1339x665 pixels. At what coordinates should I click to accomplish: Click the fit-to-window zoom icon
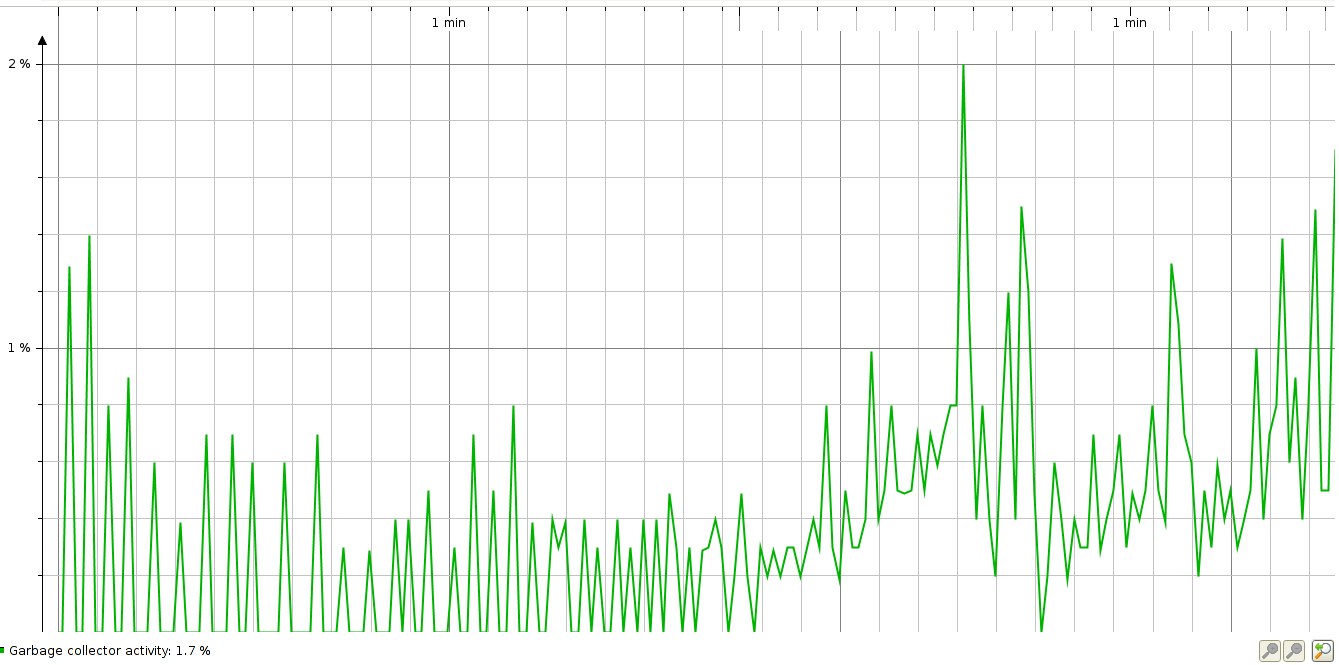click(1322, 650)
